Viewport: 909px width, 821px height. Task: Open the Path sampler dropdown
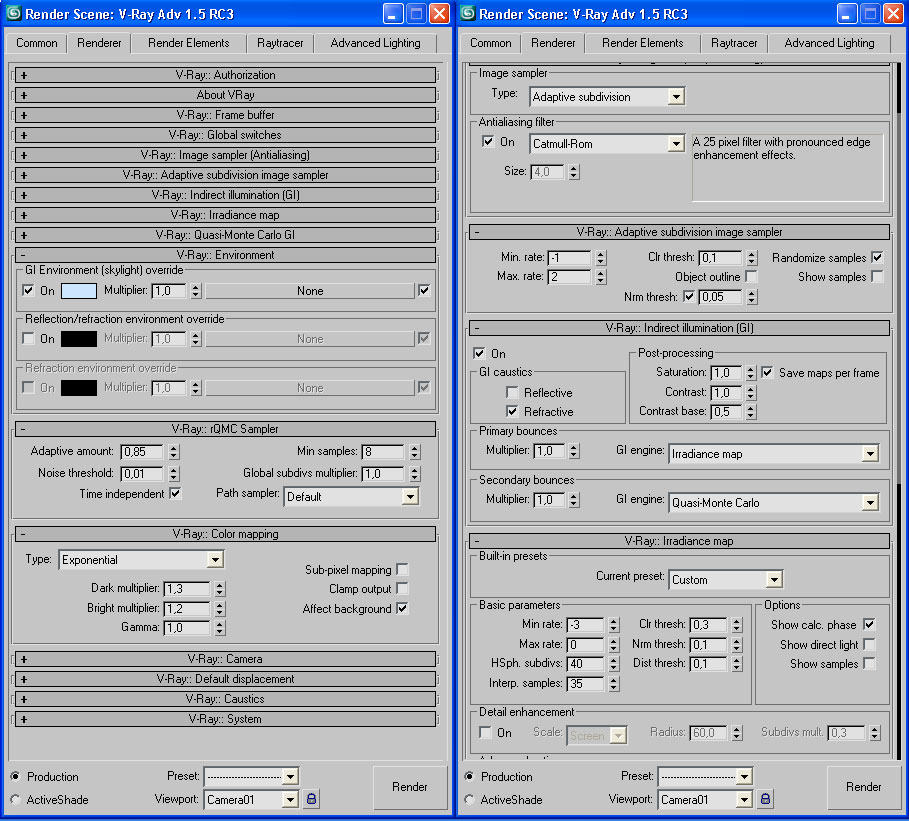(351, 496)
